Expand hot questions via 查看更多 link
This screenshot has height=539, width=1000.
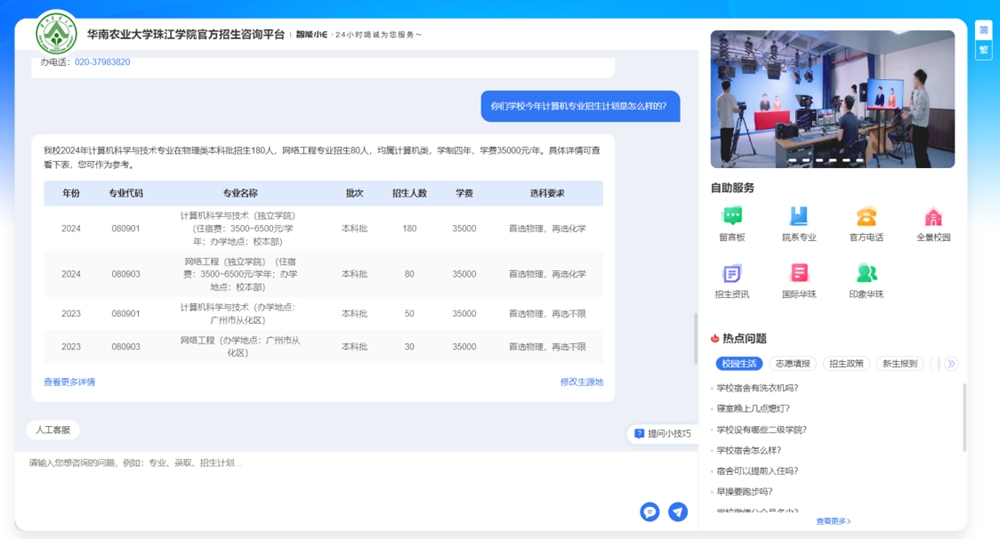click(833, 521)
